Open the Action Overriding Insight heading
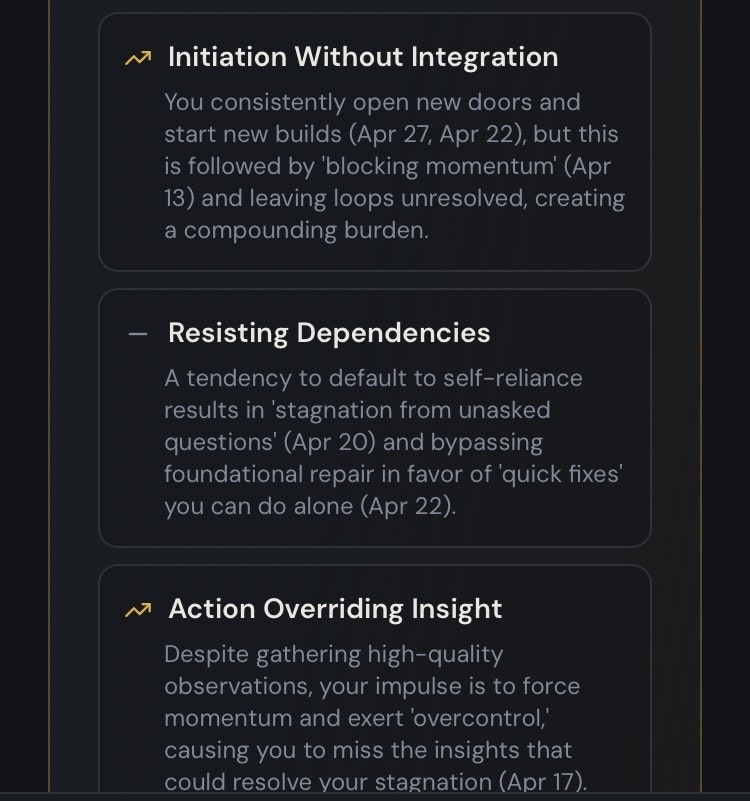Image resolution: width=750 pixels, height=801 pixels. tap(335, 609)
